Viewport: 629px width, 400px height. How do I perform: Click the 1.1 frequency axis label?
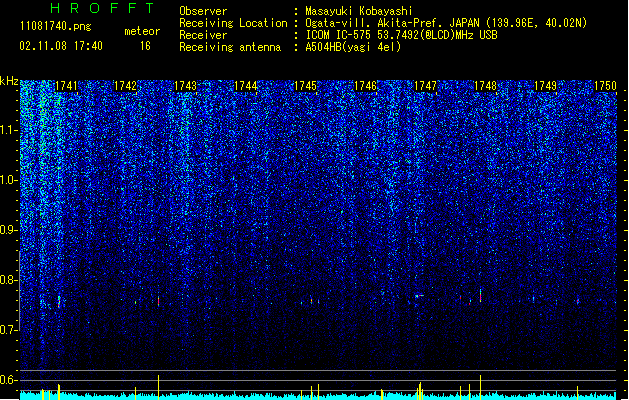[x=9, y=130]
